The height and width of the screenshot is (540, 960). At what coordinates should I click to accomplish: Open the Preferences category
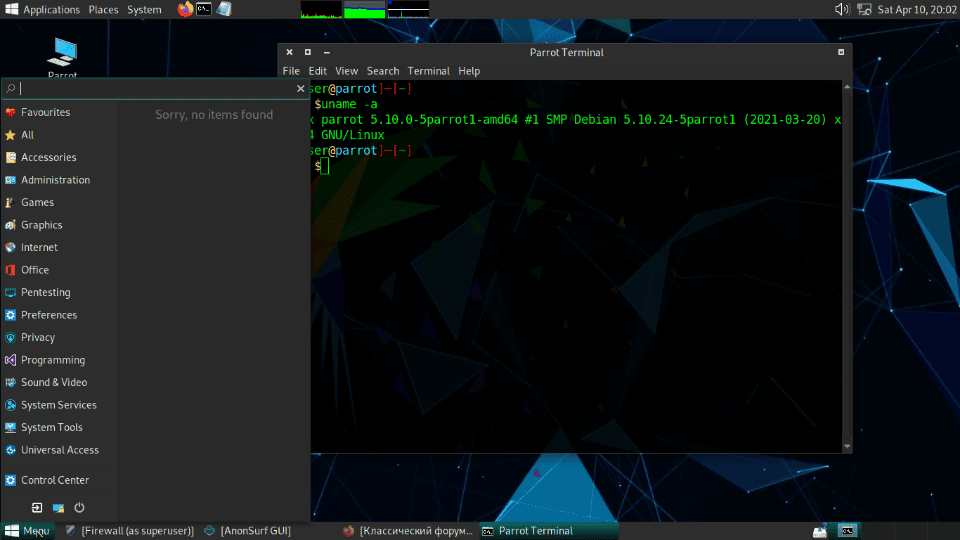click(x=59, y=315)
